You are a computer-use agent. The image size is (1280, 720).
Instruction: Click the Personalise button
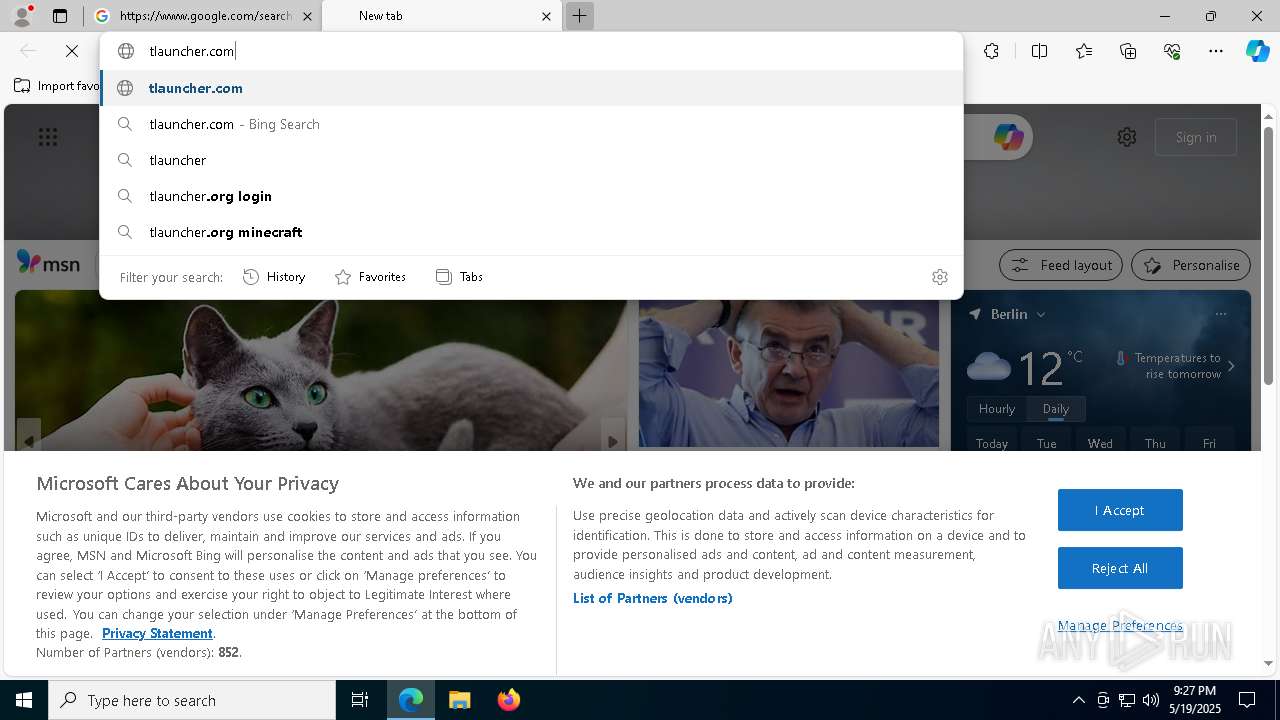(1191, 265)
